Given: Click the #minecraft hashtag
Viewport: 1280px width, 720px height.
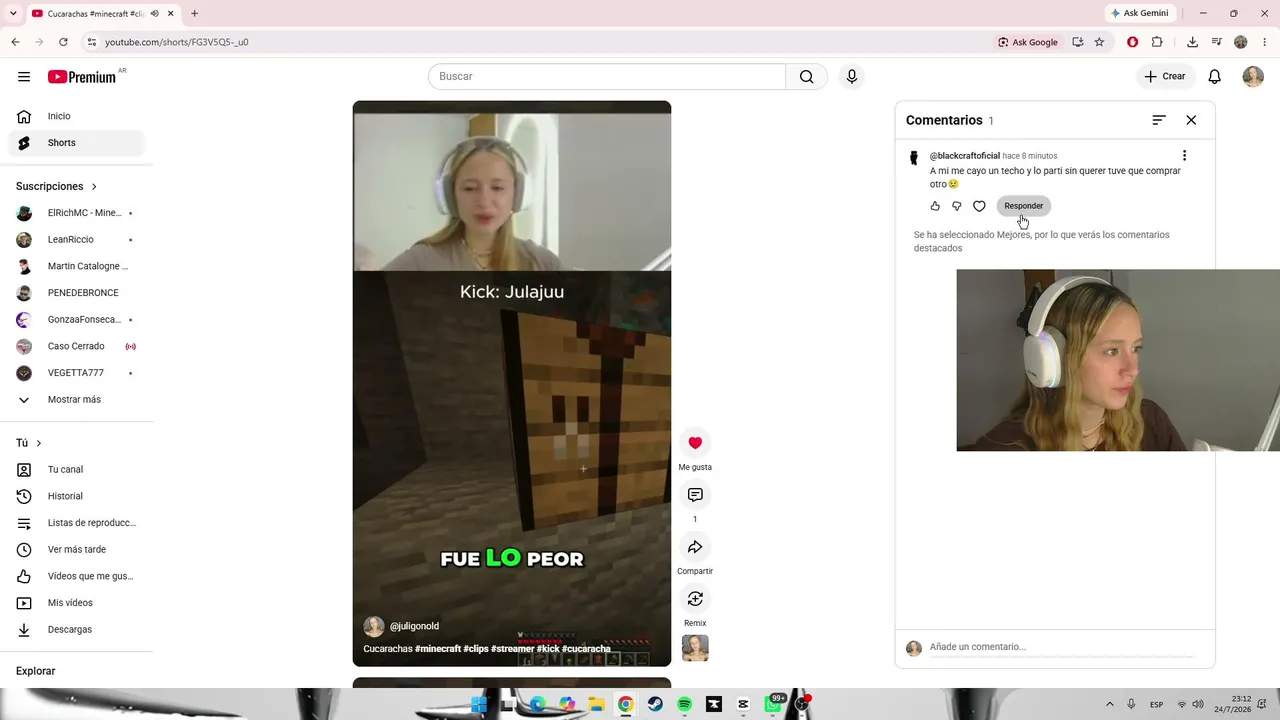Looking at the screenshot, I should [438, 649].
